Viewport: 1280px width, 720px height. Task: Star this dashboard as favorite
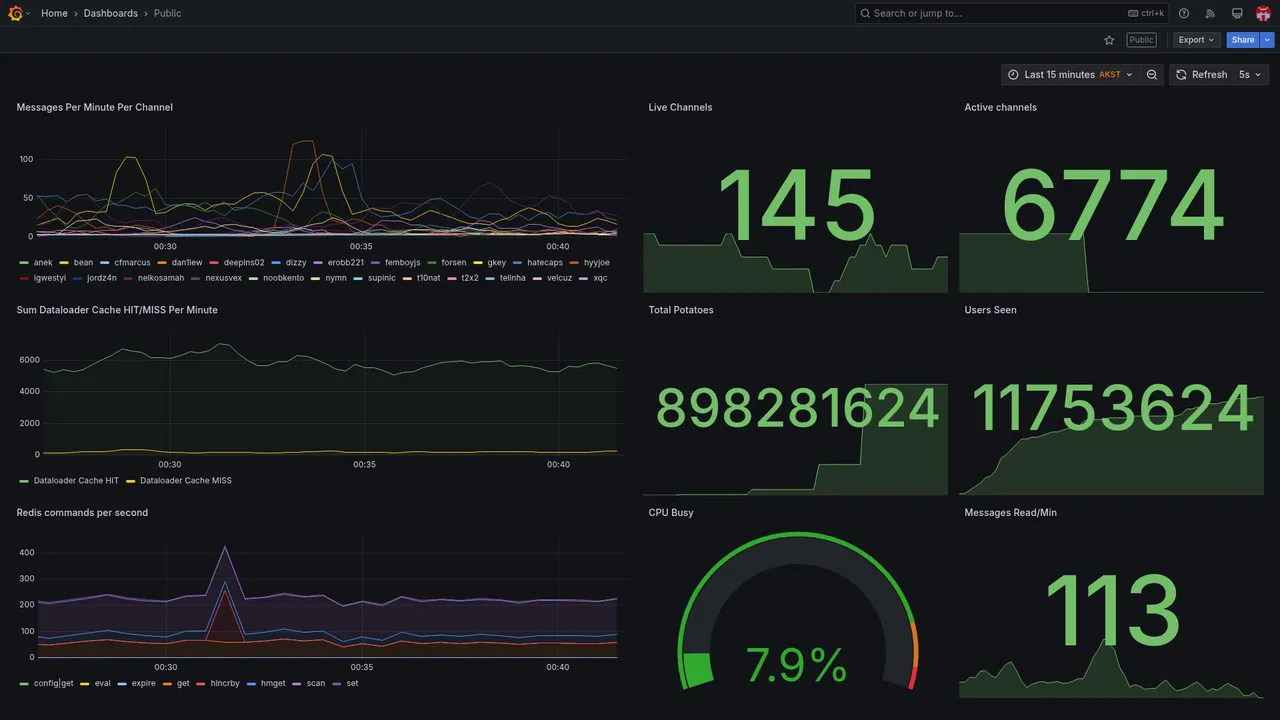click(1109, 40)
